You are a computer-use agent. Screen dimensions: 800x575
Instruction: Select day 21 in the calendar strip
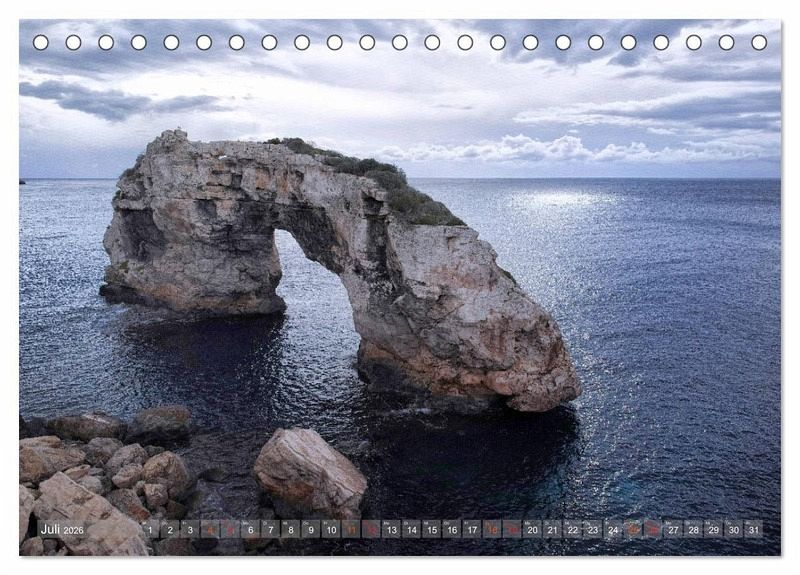(x=553, y=529)
